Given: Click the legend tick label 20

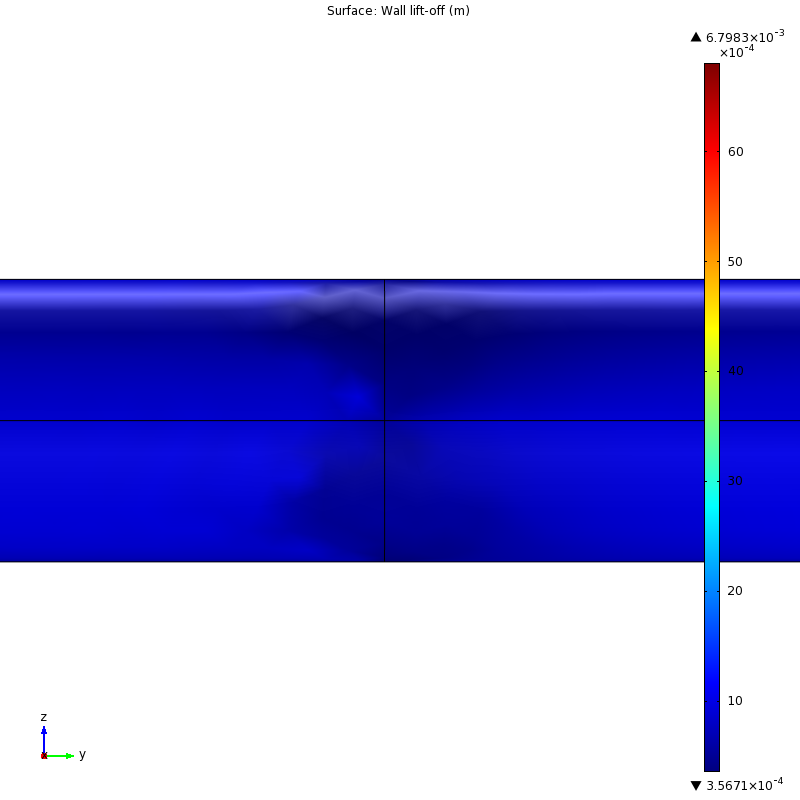Looking at the screenshot, I should coord(735,591).
